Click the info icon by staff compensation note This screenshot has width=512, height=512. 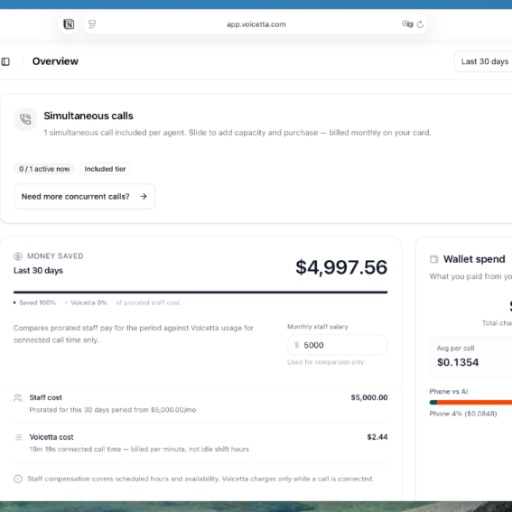tap(18, 479)
